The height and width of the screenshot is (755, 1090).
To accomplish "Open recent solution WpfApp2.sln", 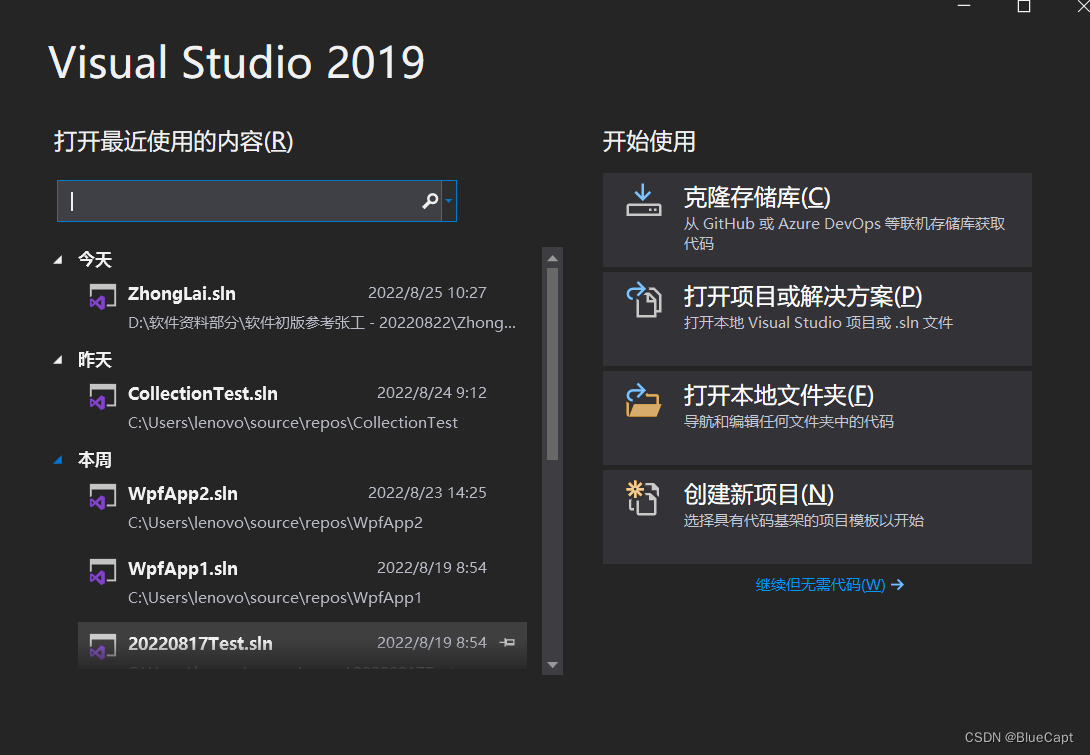I will click(x=302, y=508).
